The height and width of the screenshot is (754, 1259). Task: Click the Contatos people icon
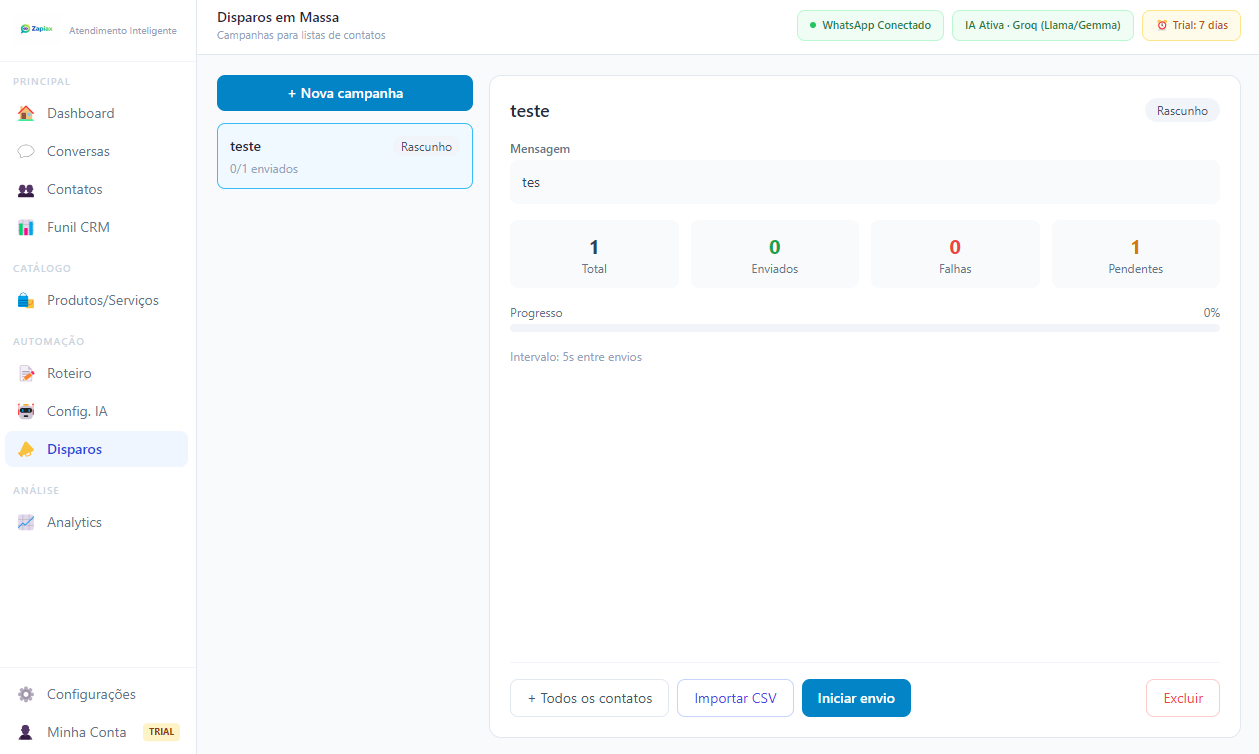(26, 190)
